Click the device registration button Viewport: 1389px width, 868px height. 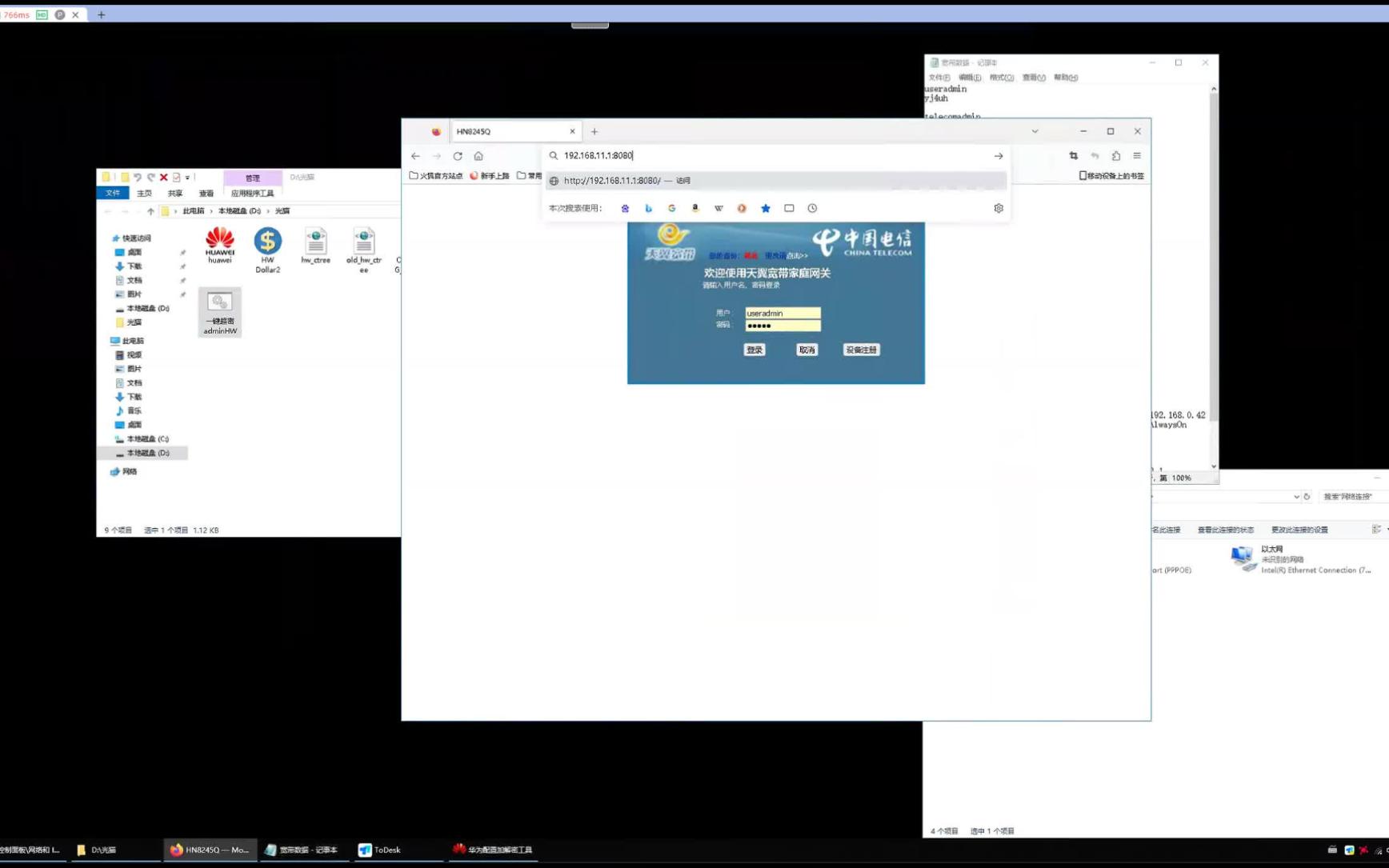pos(861,350)
